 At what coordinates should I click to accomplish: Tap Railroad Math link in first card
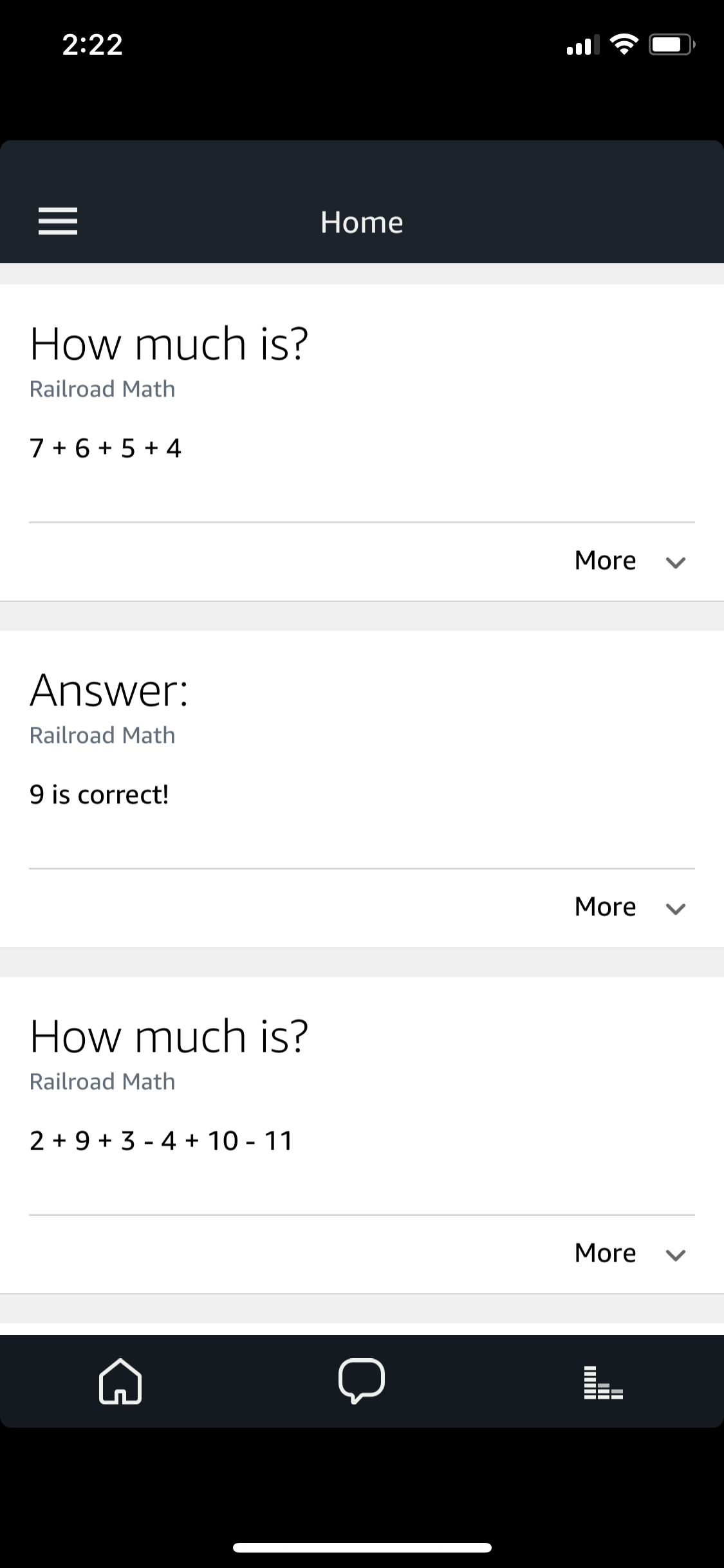(102, 389)
